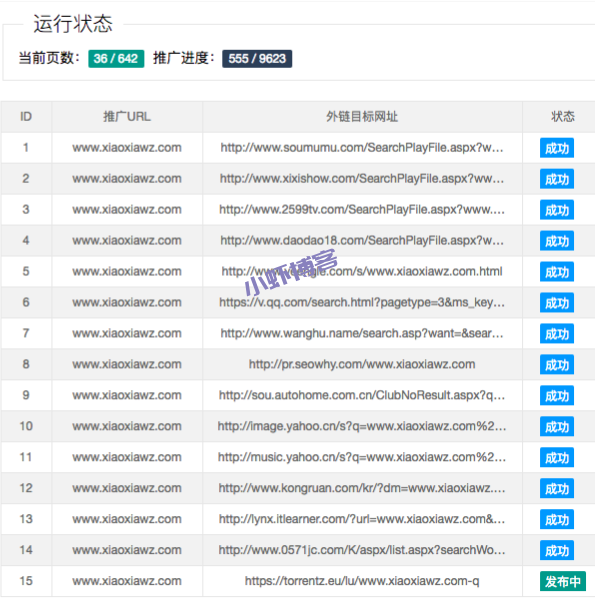
Task: Click the 推广URL column header
Action: 127,117
